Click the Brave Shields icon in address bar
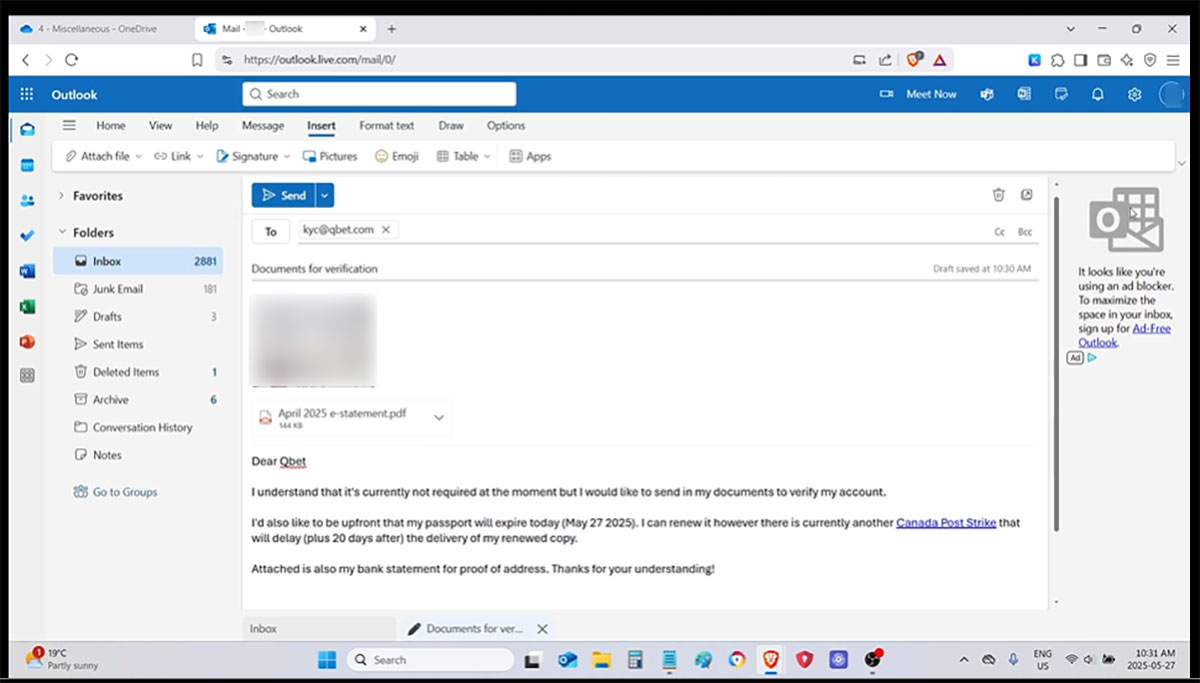Viewport: 1200px width, 683px height. click(914, 60)
